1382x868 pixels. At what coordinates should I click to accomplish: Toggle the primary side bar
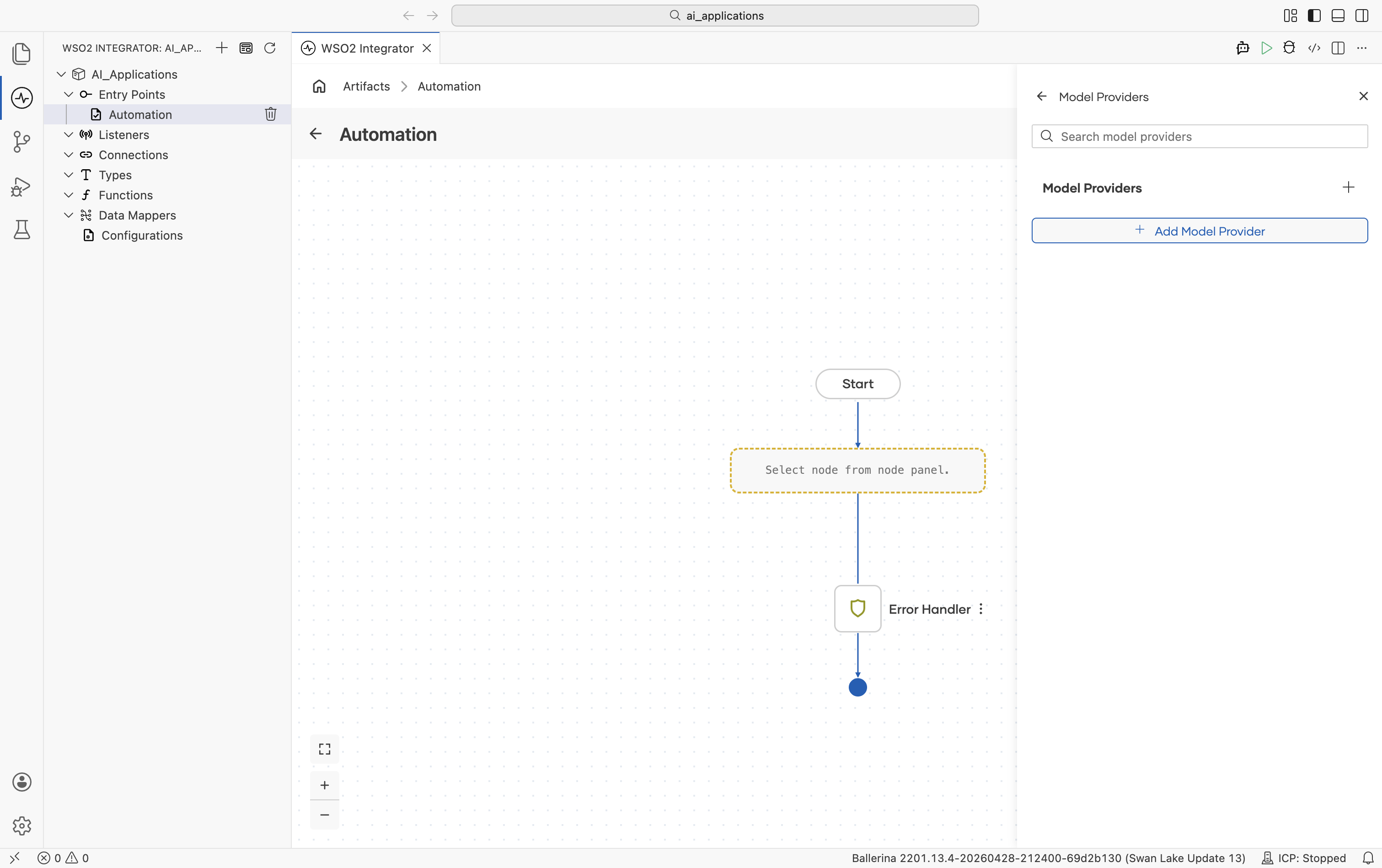[x=1314, y=16]
